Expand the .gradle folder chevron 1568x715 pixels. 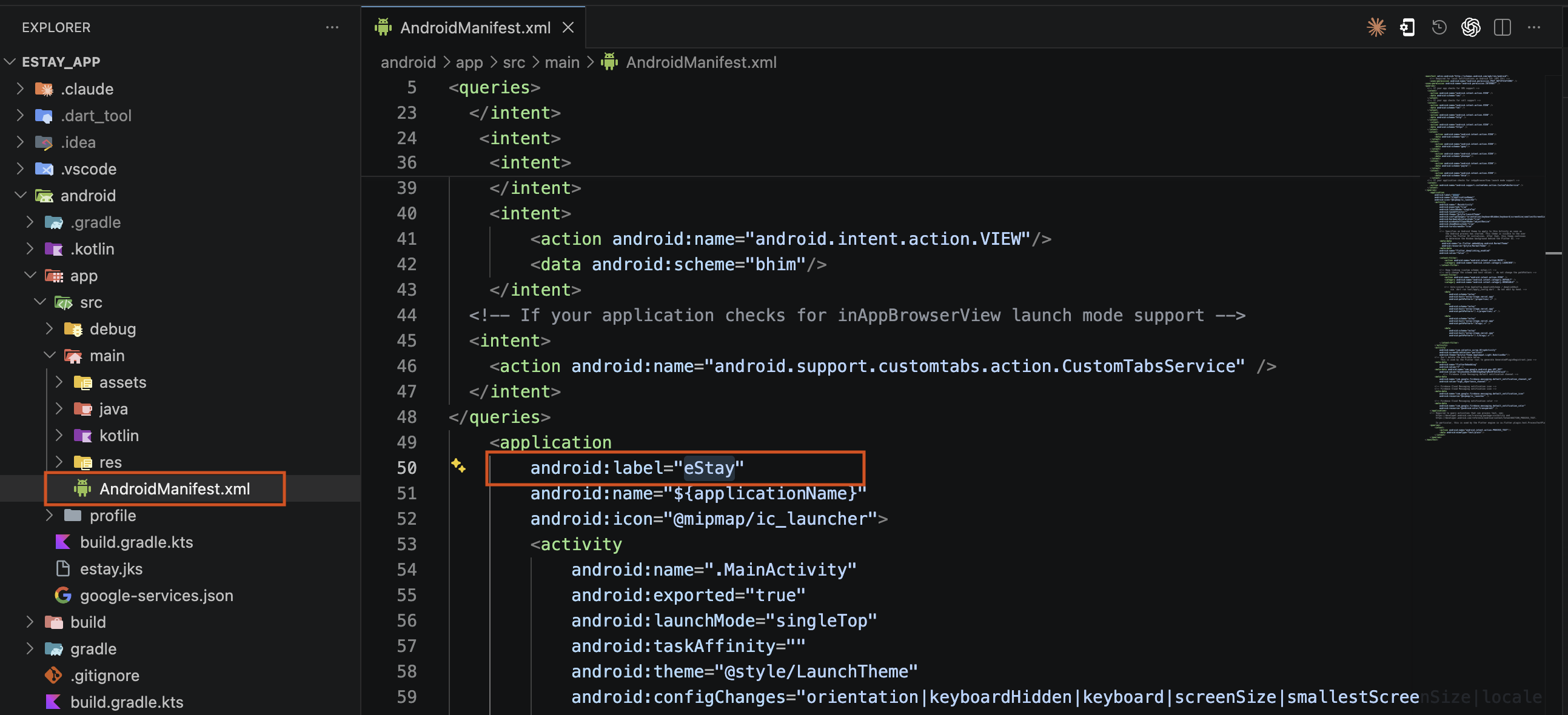(x=30, y=222)
